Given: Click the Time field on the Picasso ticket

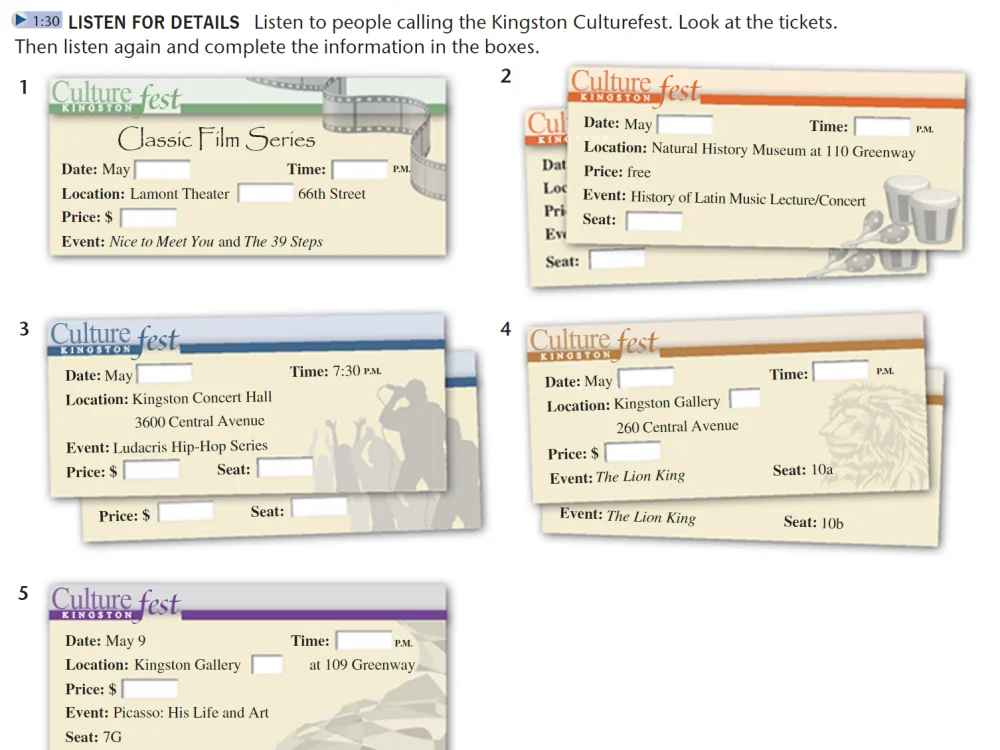Looking at the screenshot, I should (x=363, y=641).
